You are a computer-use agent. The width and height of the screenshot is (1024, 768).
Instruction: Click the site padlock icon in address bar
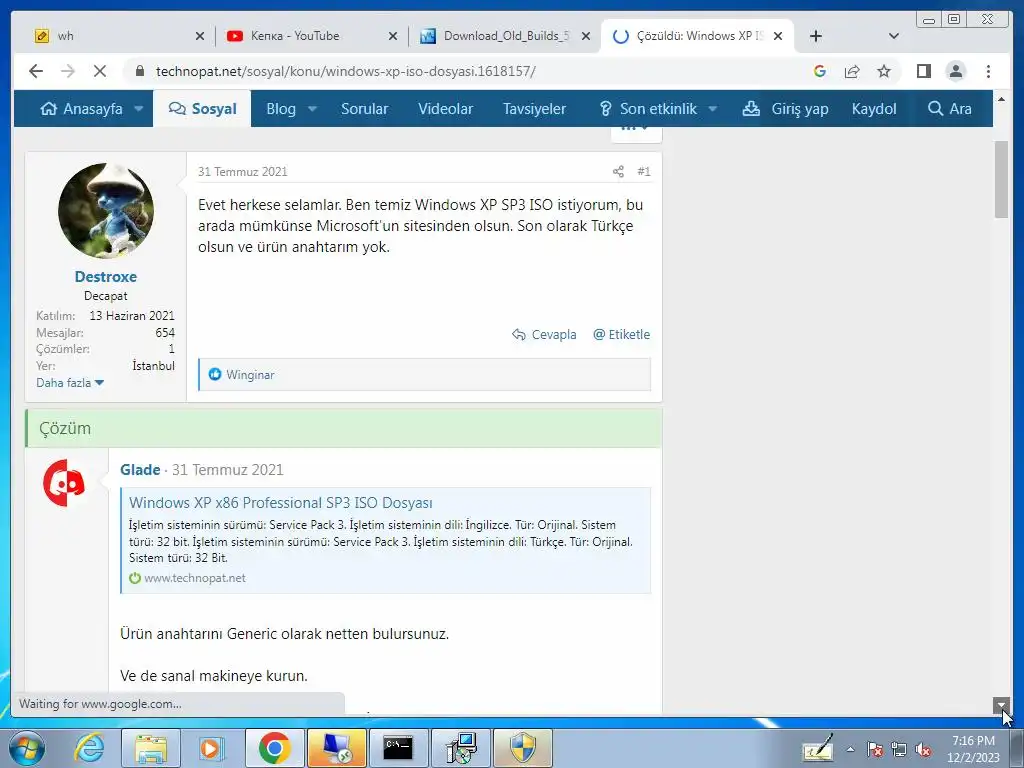point(140,71)
